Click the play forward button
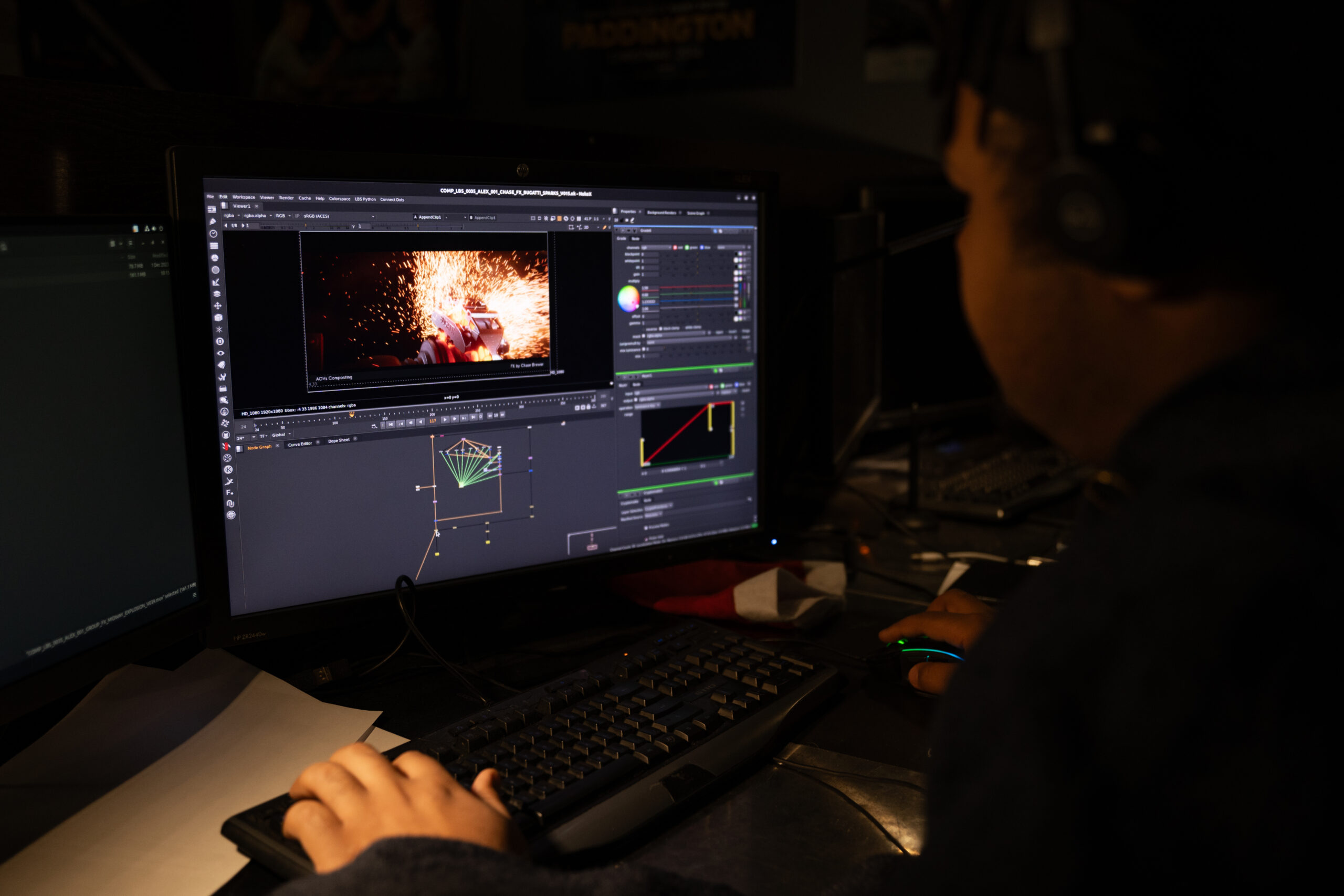 coord(445,420)
